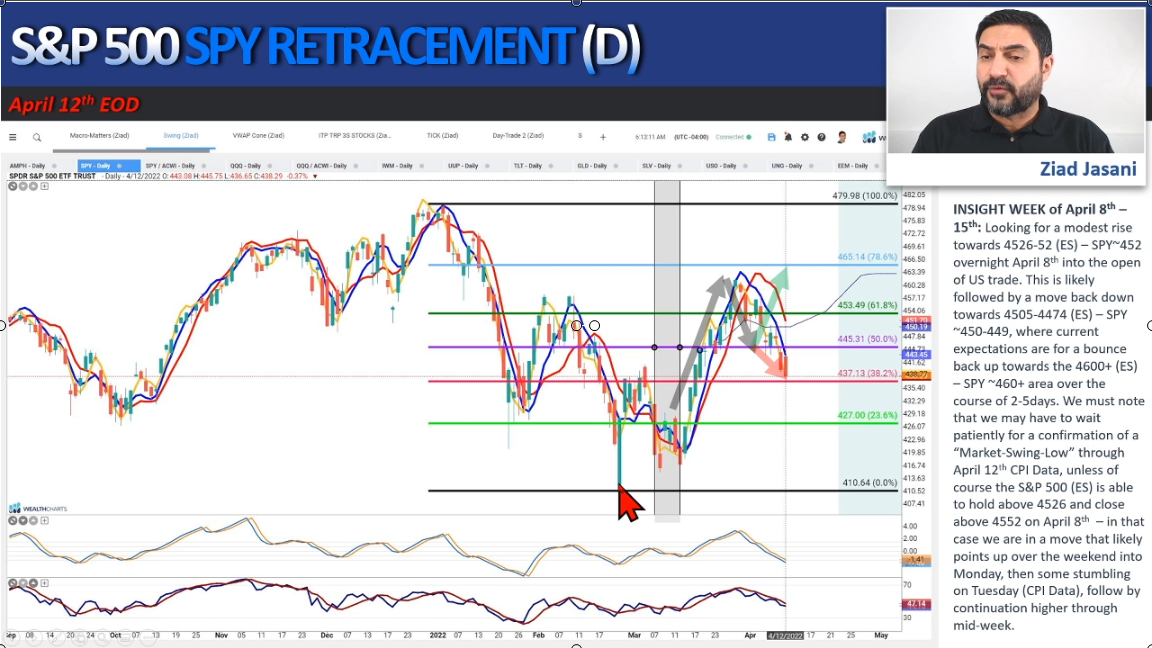This screenshot has width=1152, height=648.
Task: Open the VWAP Cone (Ziad) tab
Action: click(259, 136)
